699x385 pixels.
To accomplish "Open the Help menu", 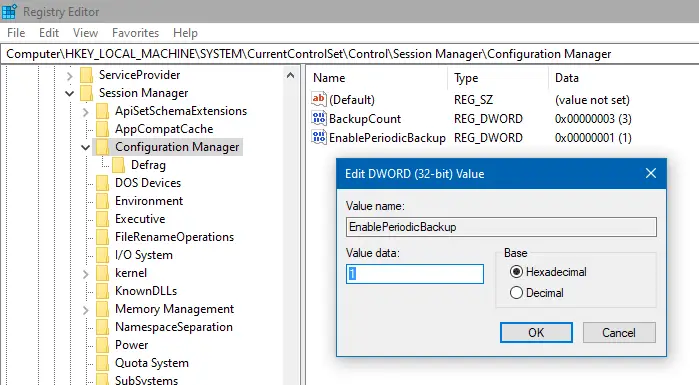I will point(185,33).
